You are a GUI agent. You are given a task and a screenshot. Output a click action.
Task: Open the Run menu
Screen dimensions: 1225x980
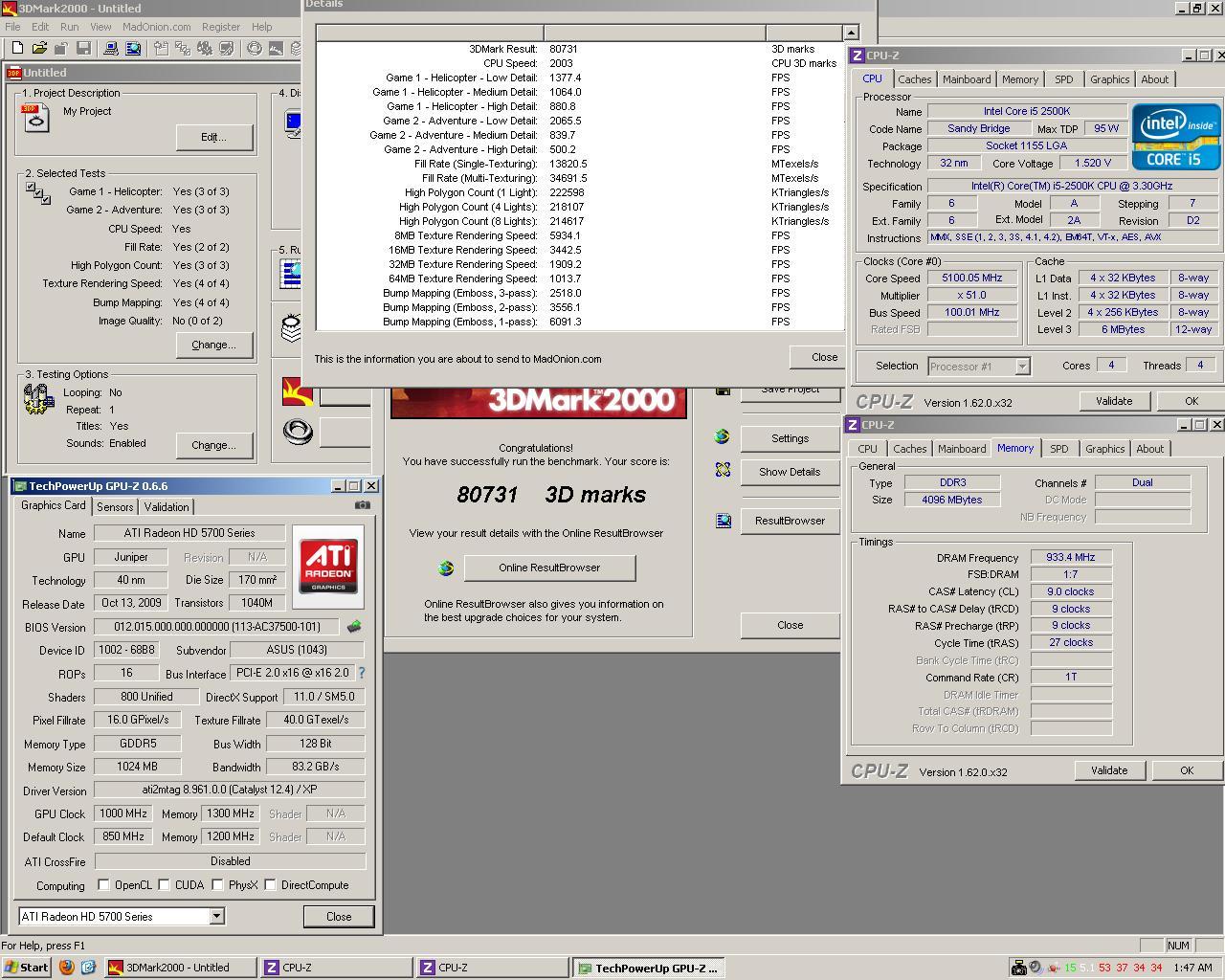69,27
